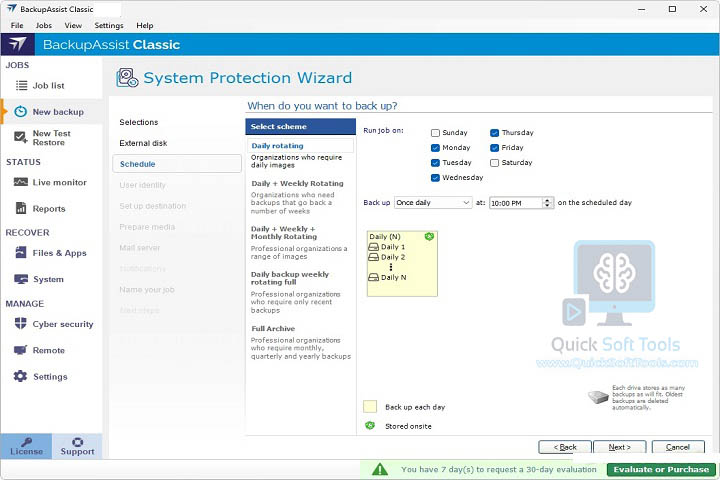The width and height of the screenshot is (720, 480).
Task: Uncheck the Tuesday checkbox
Action: coord(435,163)
